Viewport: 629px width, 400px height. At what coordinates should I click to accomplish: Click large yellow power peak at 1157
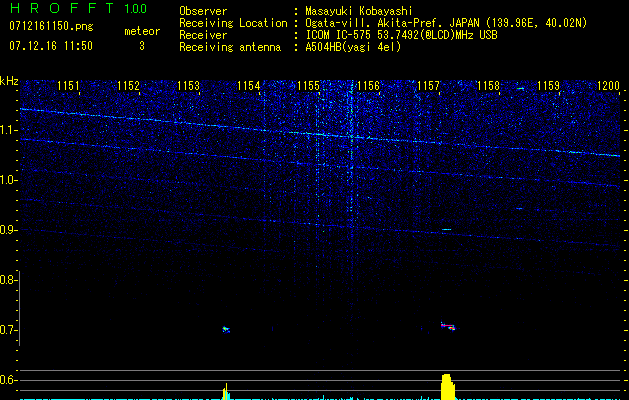[448, 387]
